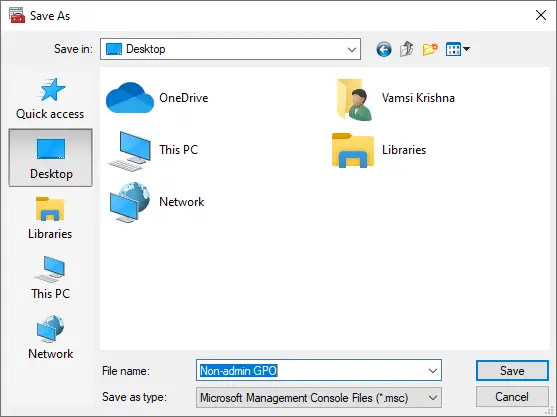Select the Libraries folder icon in file list
This screenshot has height=417, width=557.
tap(353, 150)
